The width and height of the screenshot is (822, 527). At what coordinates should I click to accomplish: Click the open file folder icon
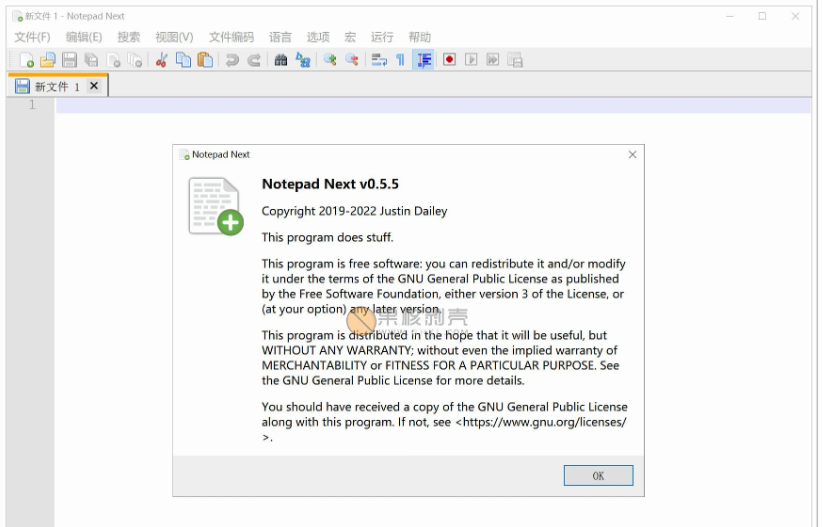(x=48, y=60)
